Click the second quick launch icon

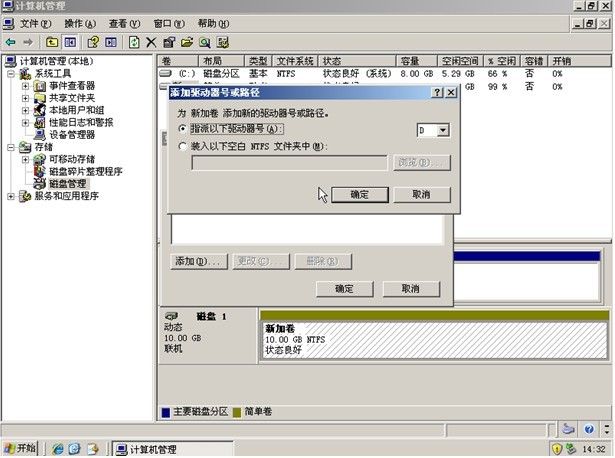click(75, 449)
